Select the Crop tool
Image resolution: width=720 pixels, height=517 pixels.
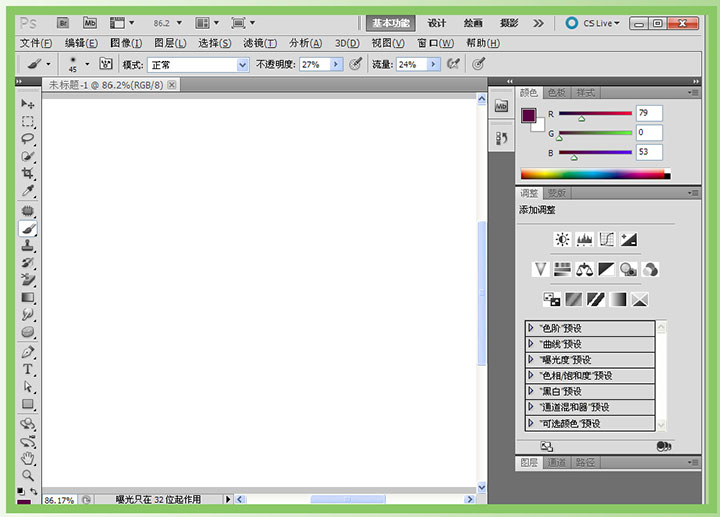coord(28,173)
